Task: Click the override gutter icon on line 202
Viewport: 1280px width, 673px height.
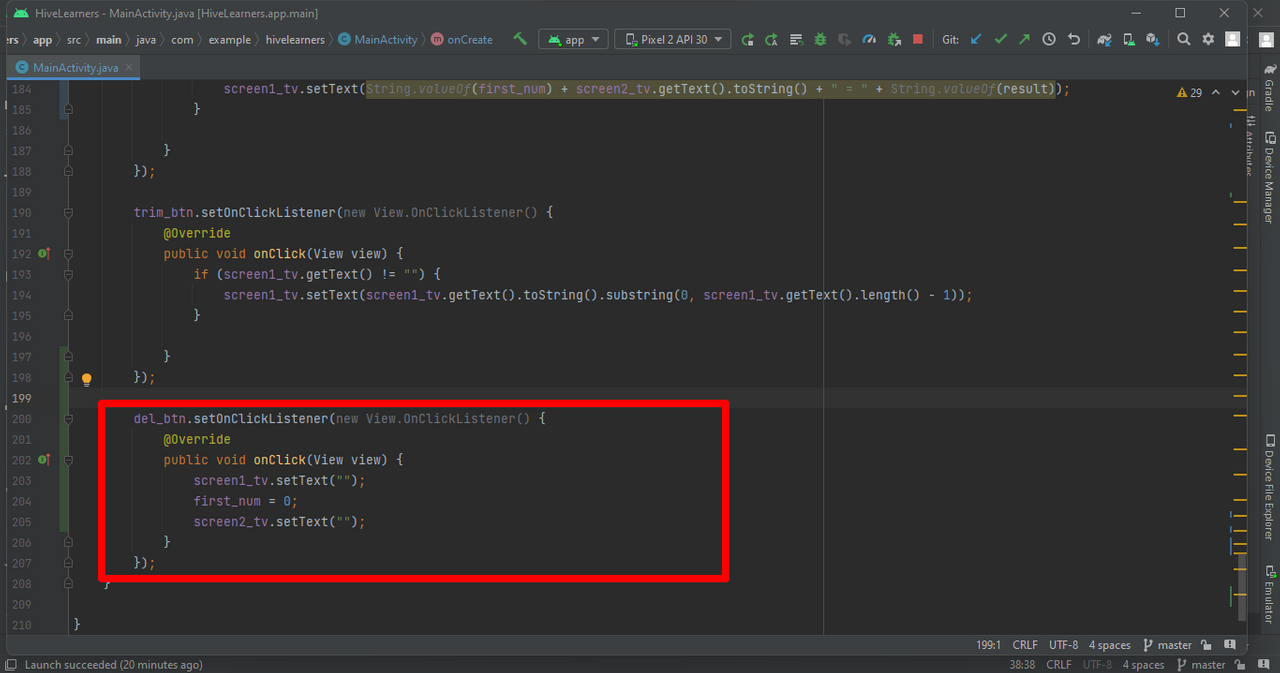Action: pyautogui.click(x=43, y=460)
